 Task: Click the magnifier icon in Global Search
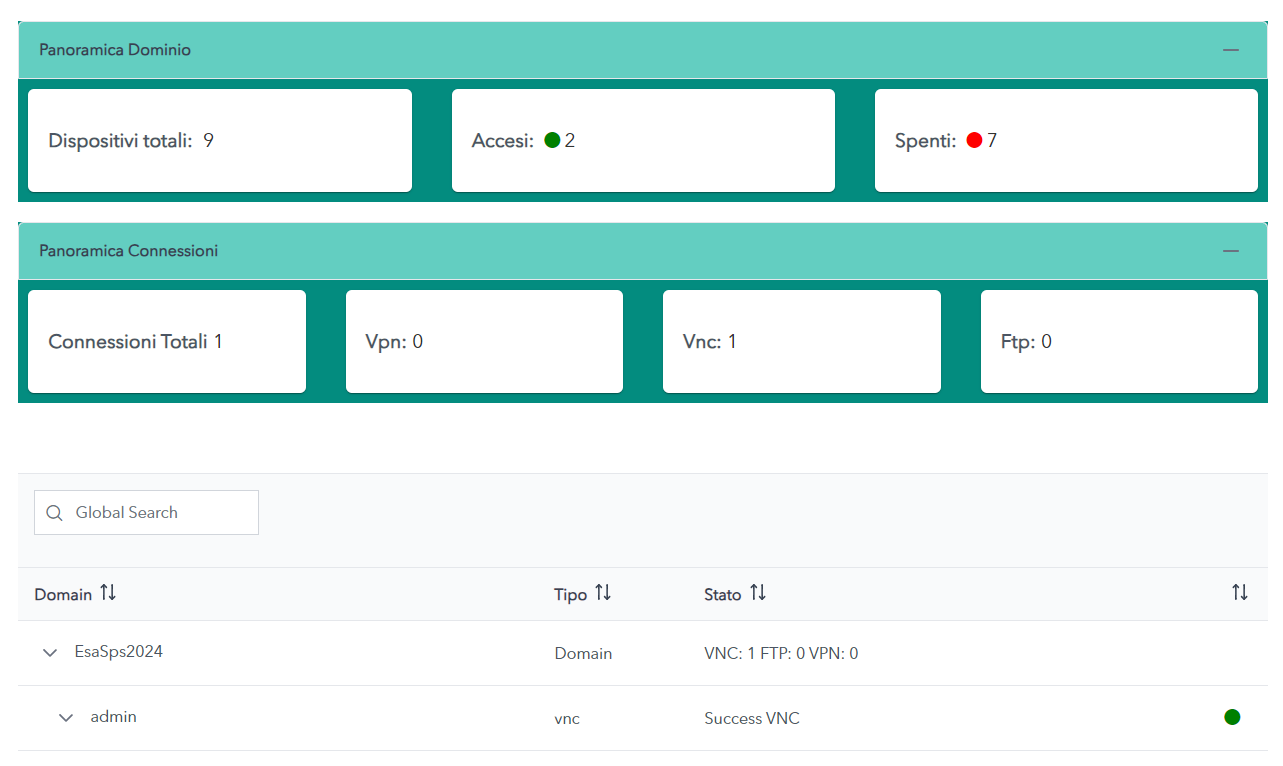click(55, 513)
